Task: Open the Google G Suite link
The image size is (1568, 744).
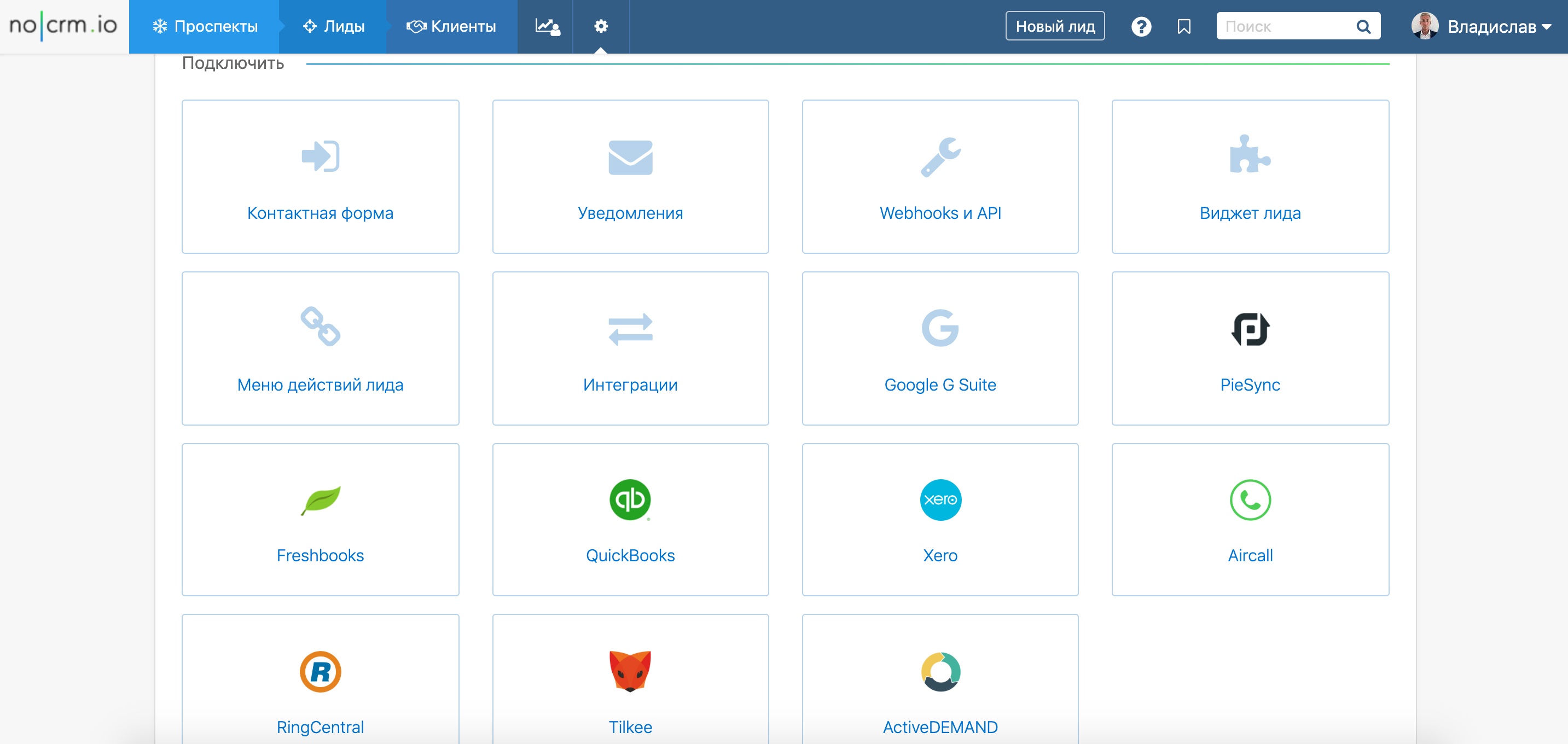Action: click(x=940, y=385)
